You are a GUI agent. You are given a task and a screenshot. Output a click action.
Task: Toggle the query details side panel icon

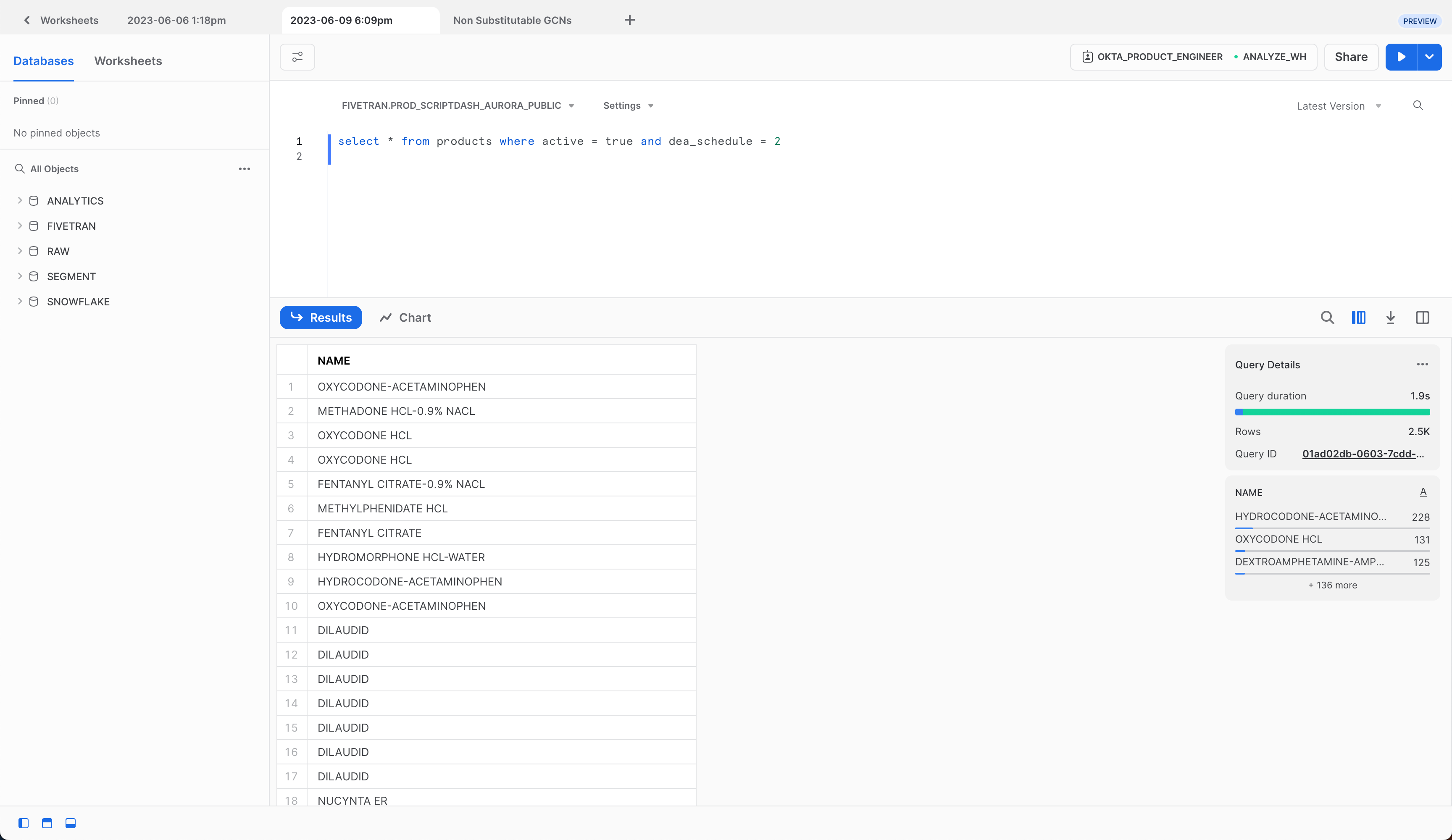pos(1422,318)
